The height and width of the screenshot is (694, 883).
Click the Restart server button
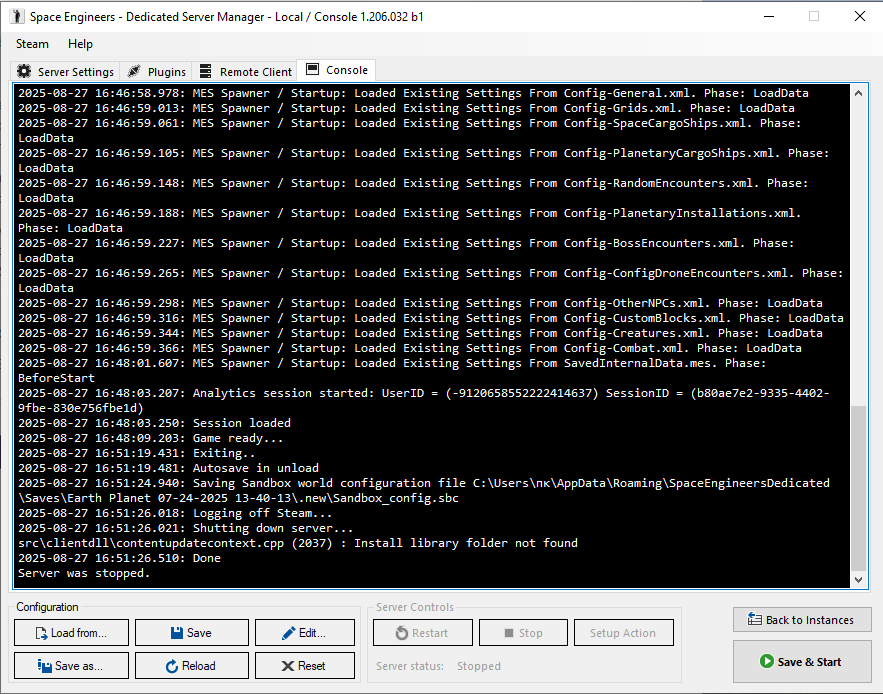pyautogui.click(x=423, y=633)
